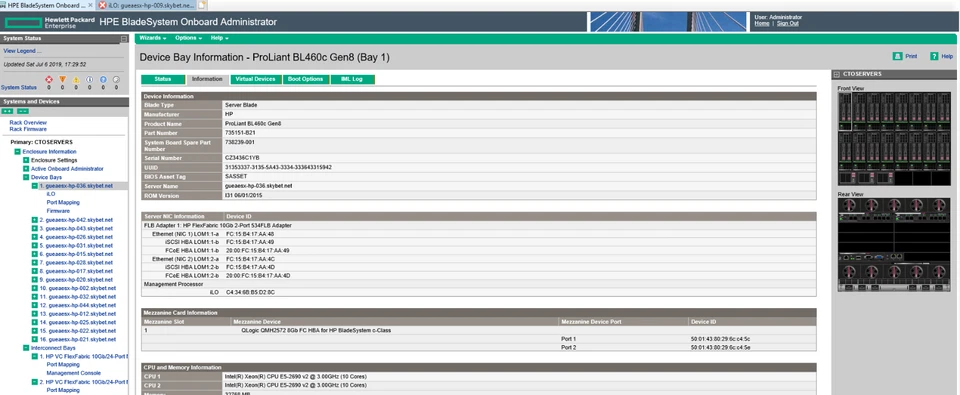Expand bay 10 gueaesx-hp-002 node
960x395 pixels.
35,288
